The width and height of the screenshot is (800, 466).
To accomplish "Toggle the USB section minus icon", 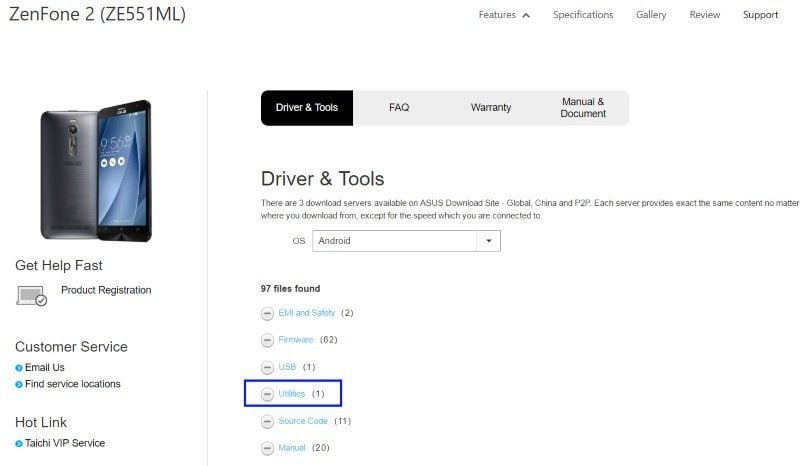I will [267, 367].
